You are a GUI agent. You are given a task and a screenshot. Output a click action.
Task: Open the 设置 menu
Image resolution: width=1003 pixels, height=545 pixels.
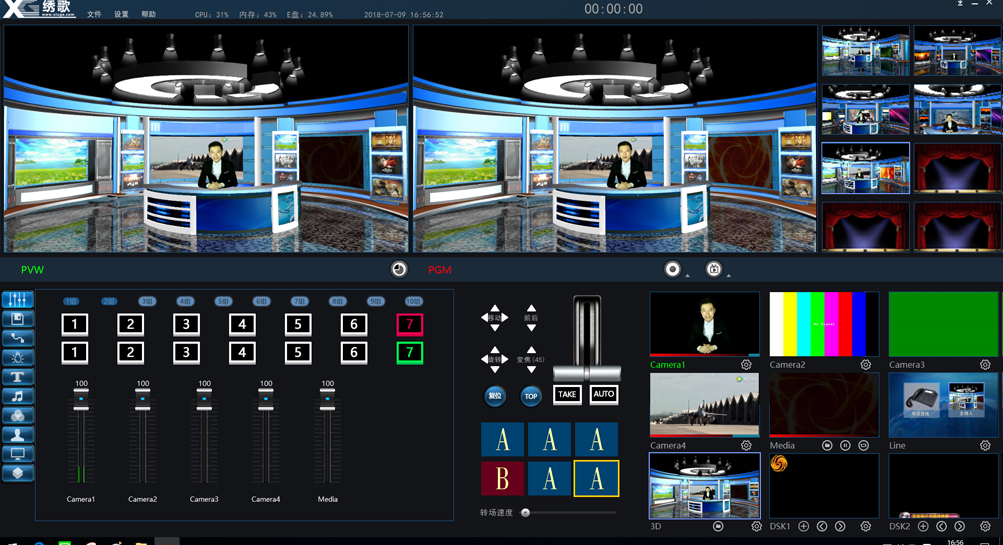[x=121, y=15]
